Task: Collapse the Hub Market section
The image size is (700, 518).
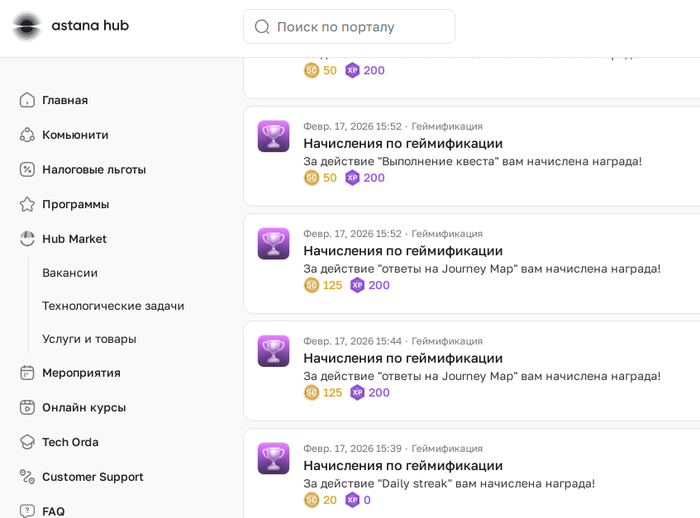Action: click(74, 239)
